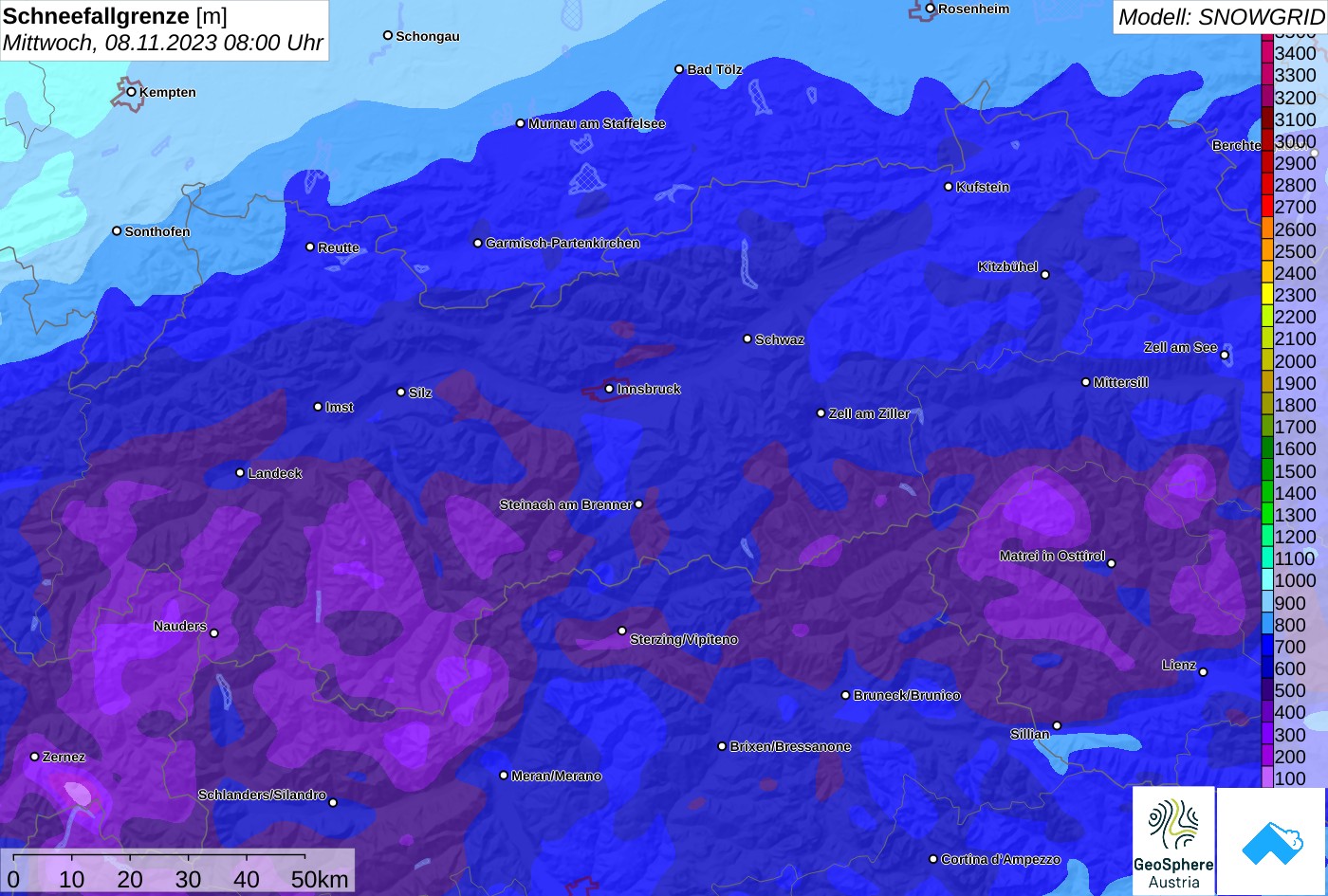Click the Innsbruck city marker
1328x896 pixels.
(609, 389)
